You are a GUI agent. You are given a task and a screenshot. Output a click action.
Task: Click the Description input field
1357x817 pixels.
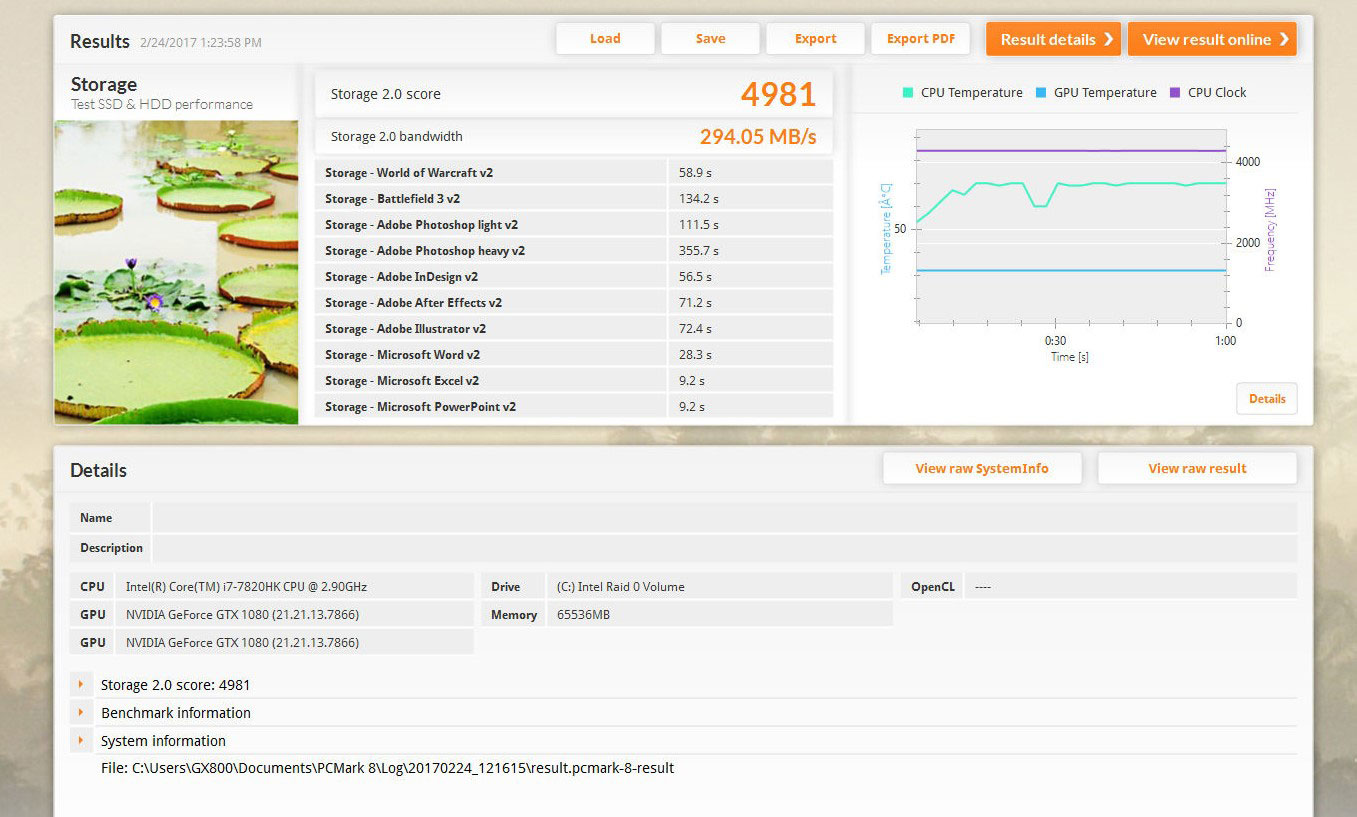(724, 548)
